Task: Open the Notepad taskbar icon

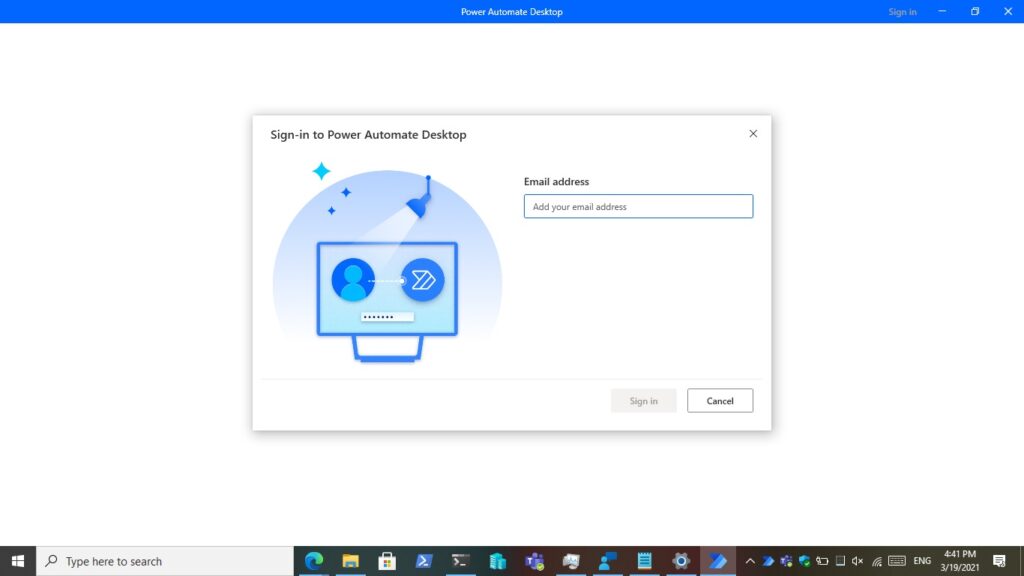Action: point(644,561)
